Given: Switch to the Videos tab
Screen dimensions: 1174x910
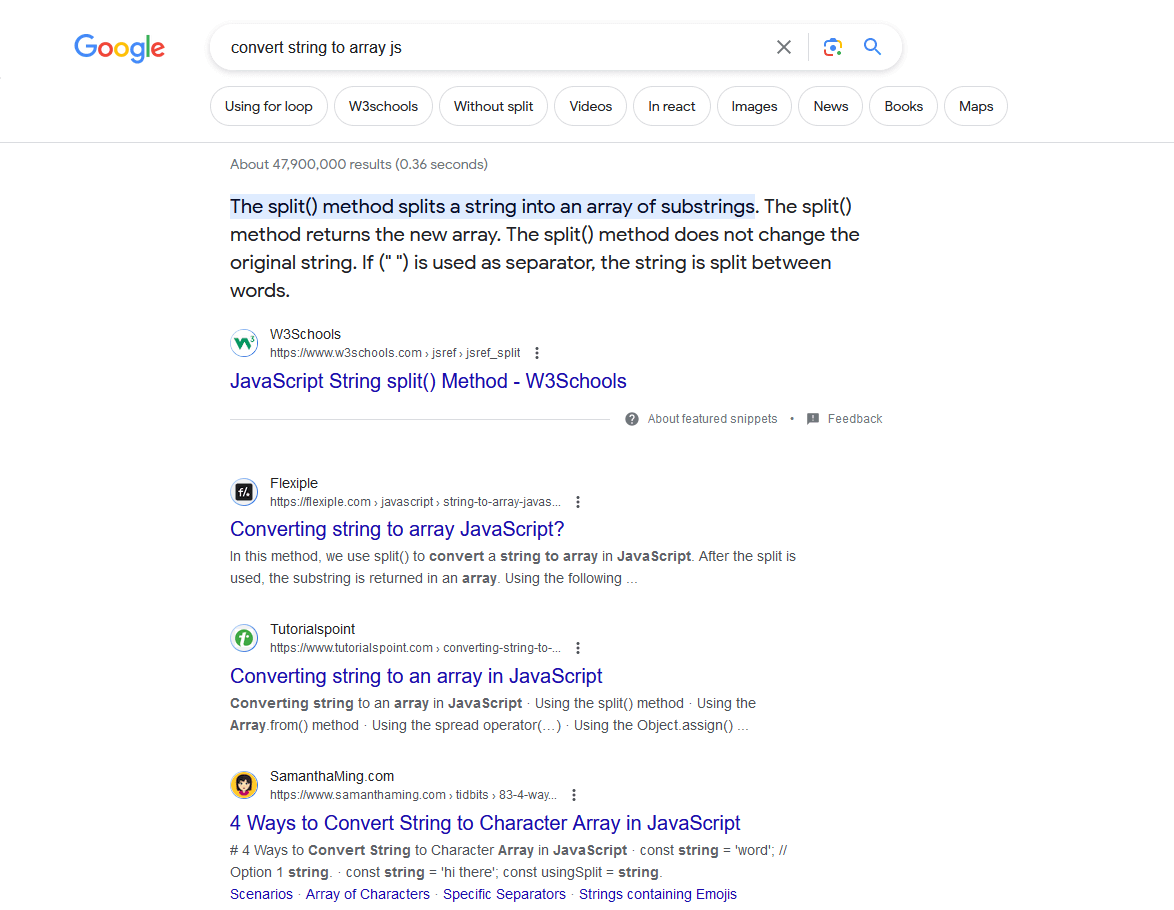Looking at the screenshot, I should (591, 106).
